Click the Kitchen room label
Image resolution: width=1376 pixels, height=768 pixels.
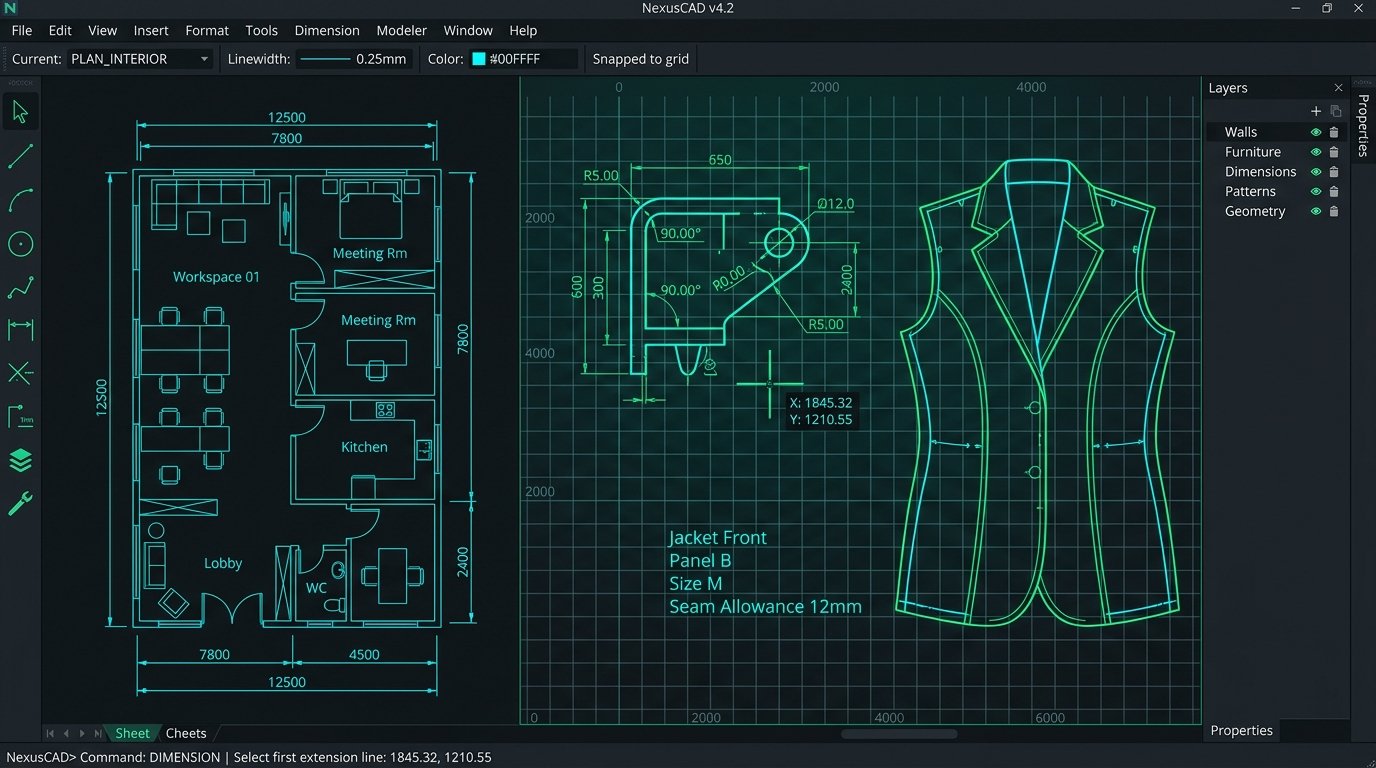pyautogui.click(x=364, y=447)
